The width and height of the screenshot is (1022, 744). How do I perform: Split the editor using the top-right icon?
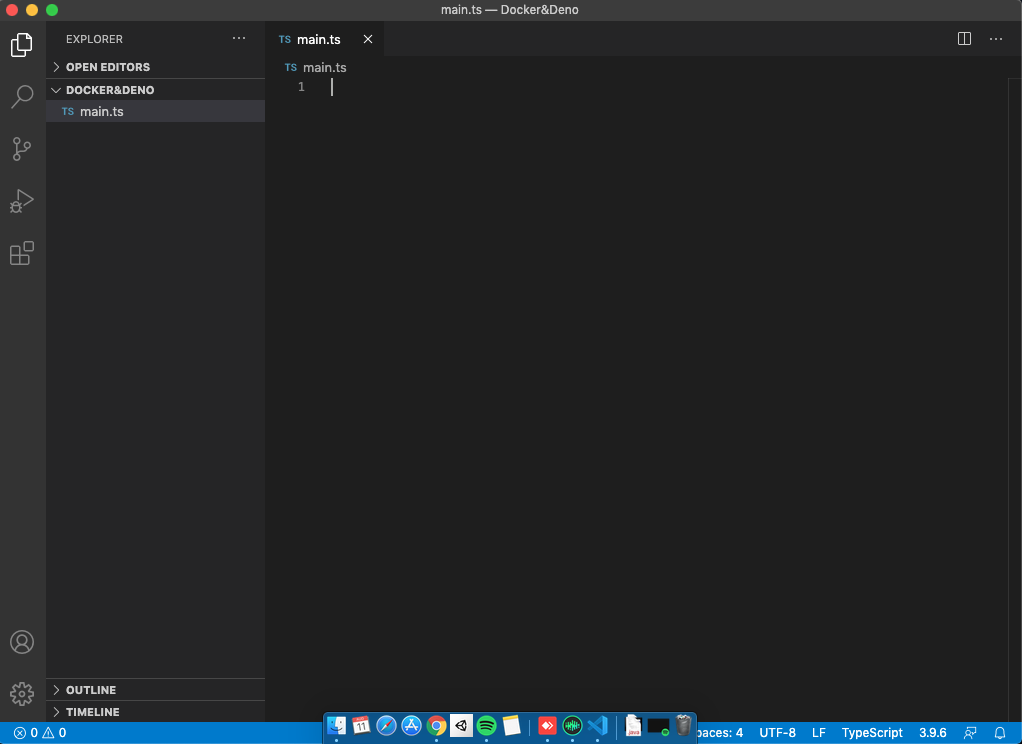pos(963,38)
